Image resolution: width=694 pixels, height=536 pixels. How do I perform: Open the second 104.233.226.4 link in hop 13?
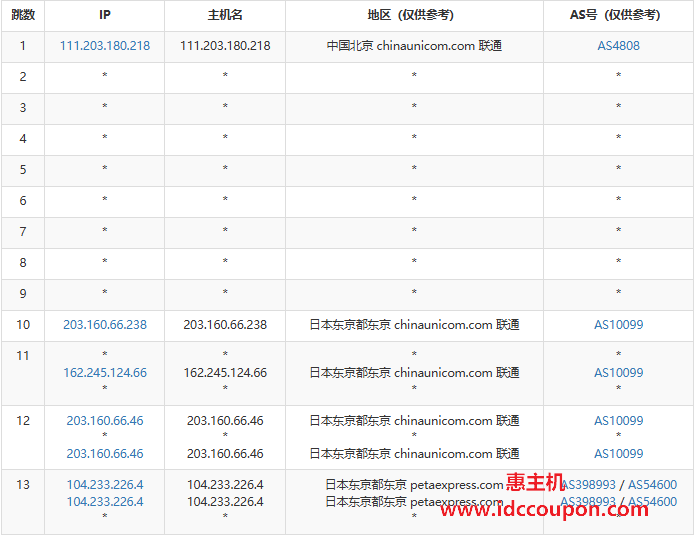tap(105, 501)
